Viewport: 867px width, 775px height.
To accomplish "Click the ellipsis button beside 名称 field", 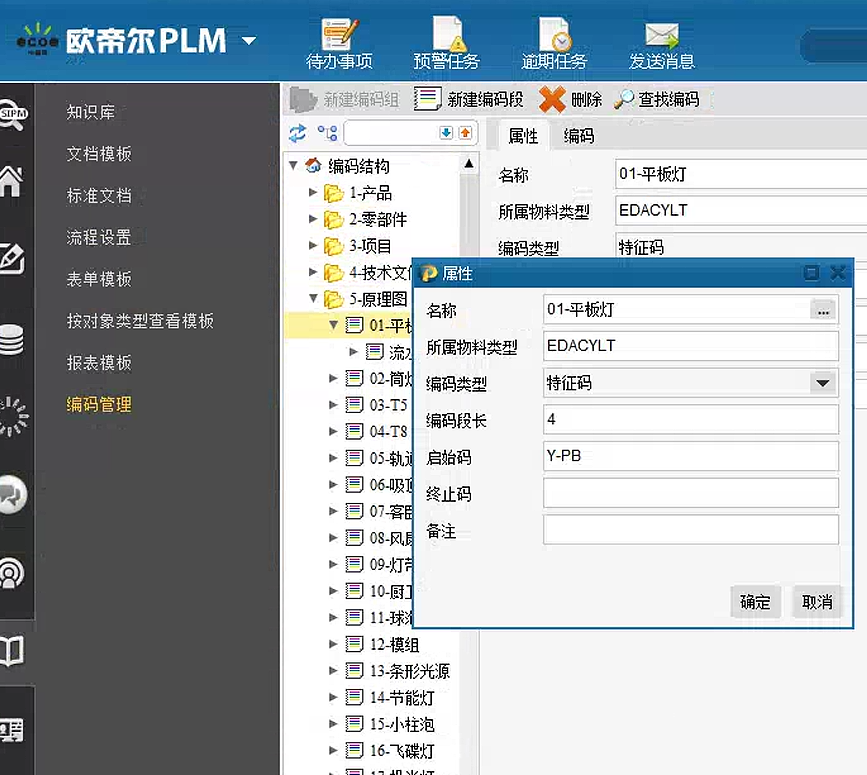I will (x=823, y=311).
